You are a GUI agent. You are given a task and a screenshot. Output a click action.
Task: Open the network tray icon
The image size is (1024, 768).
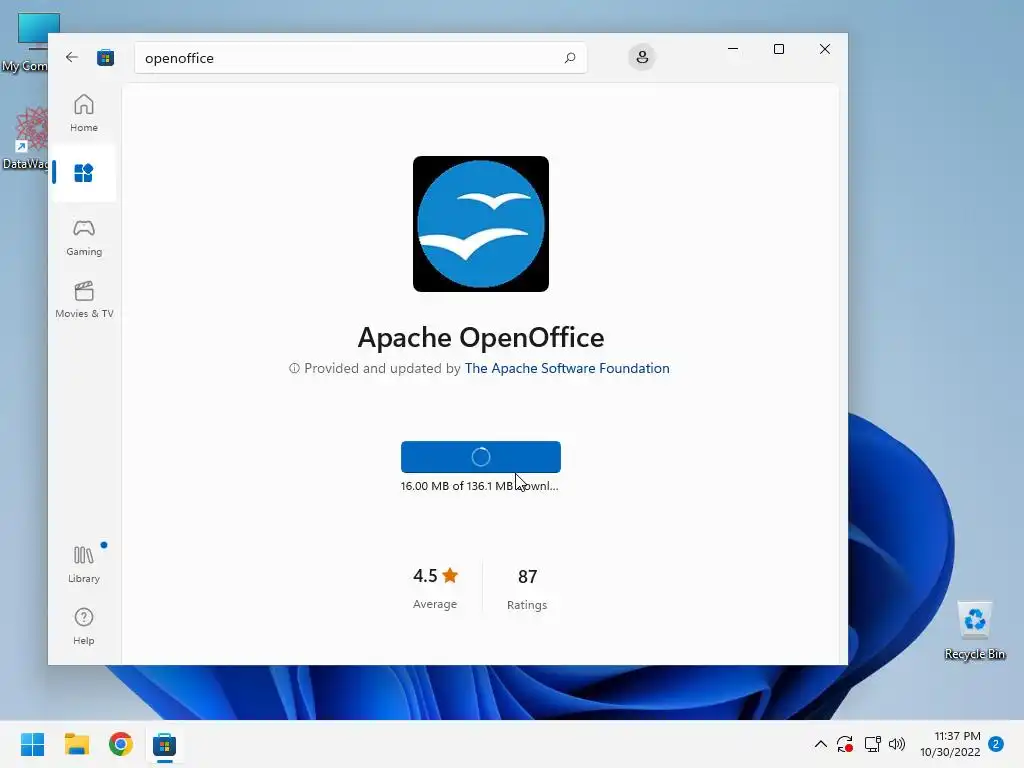tap(872, 744)
